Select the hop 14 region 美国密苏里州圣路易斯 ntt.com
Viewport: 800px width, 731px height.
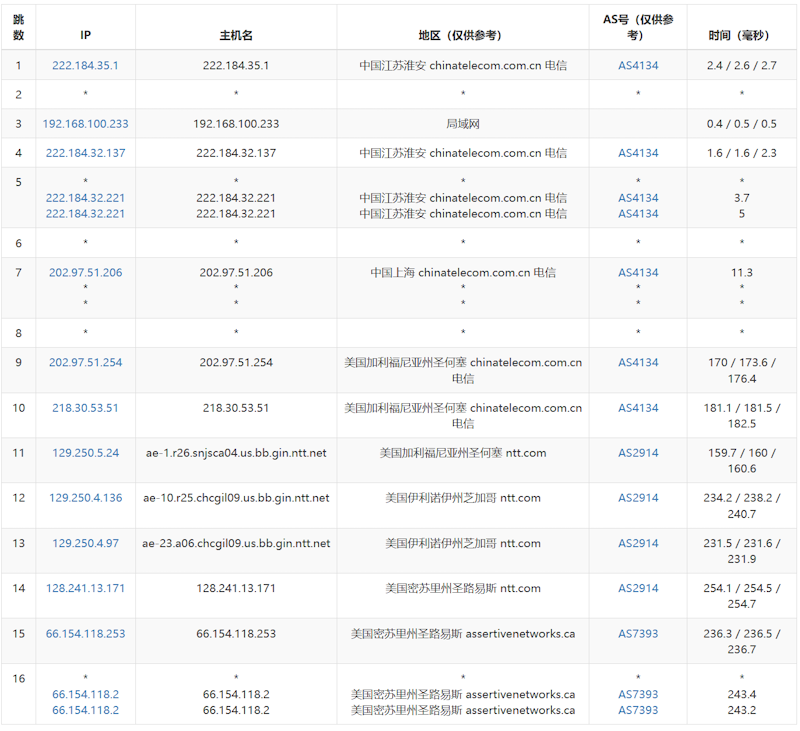coord(463,588)
